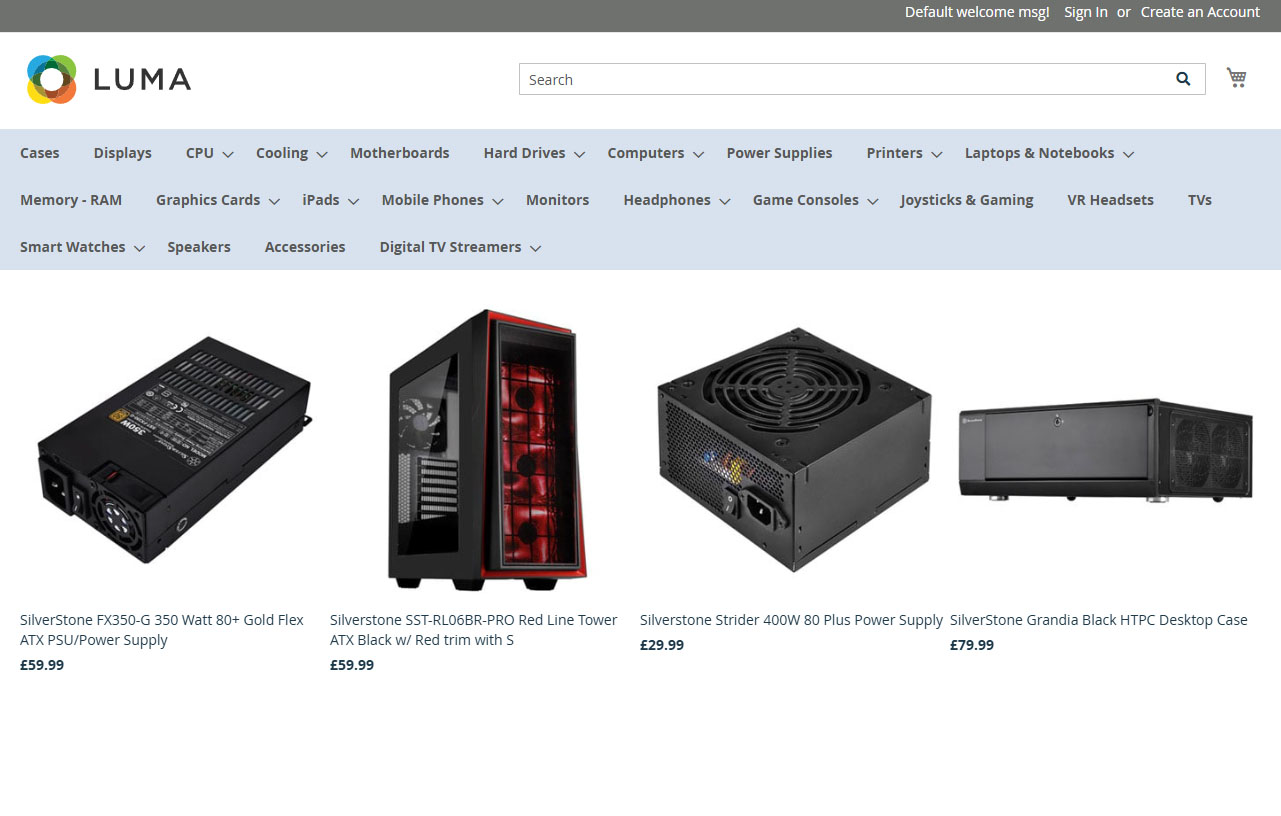Select the VR Headsets category
Screen dimensions: 1281x816
(x=1110, y=200)
